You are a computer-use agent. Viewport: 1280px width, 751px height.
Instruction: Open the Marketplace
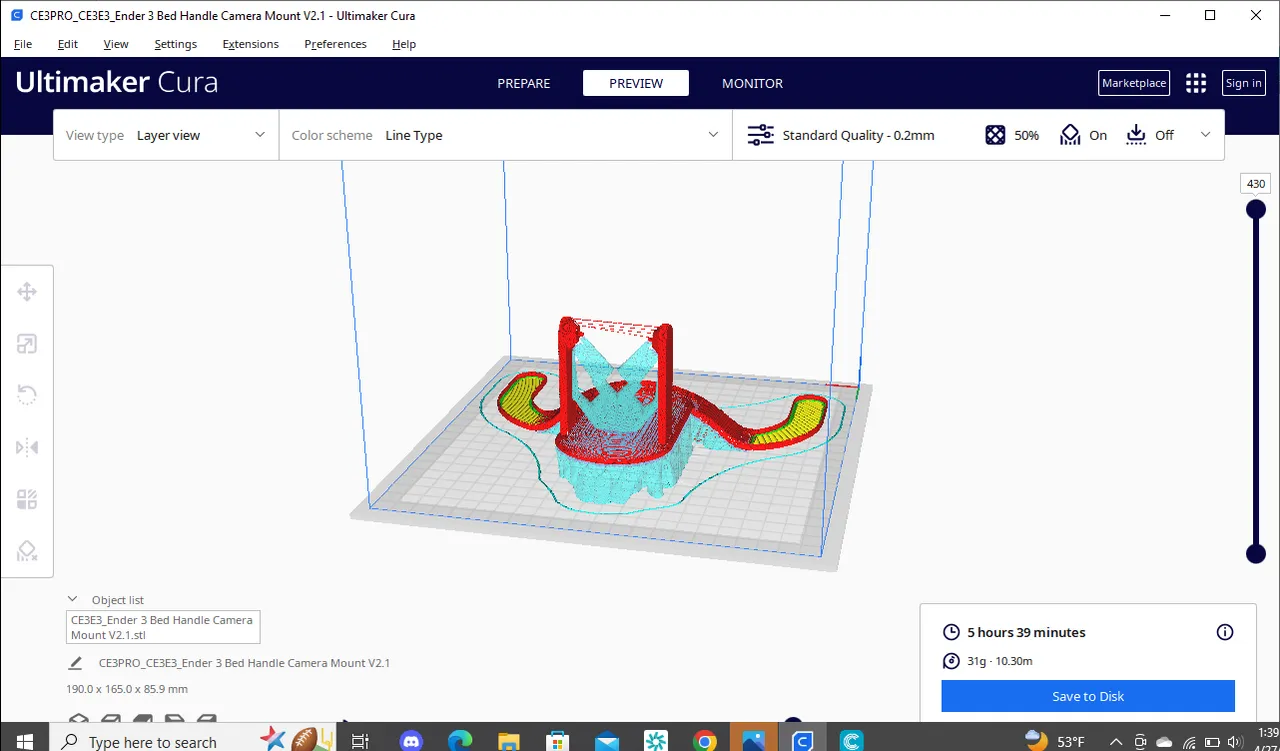[1134, 83]
